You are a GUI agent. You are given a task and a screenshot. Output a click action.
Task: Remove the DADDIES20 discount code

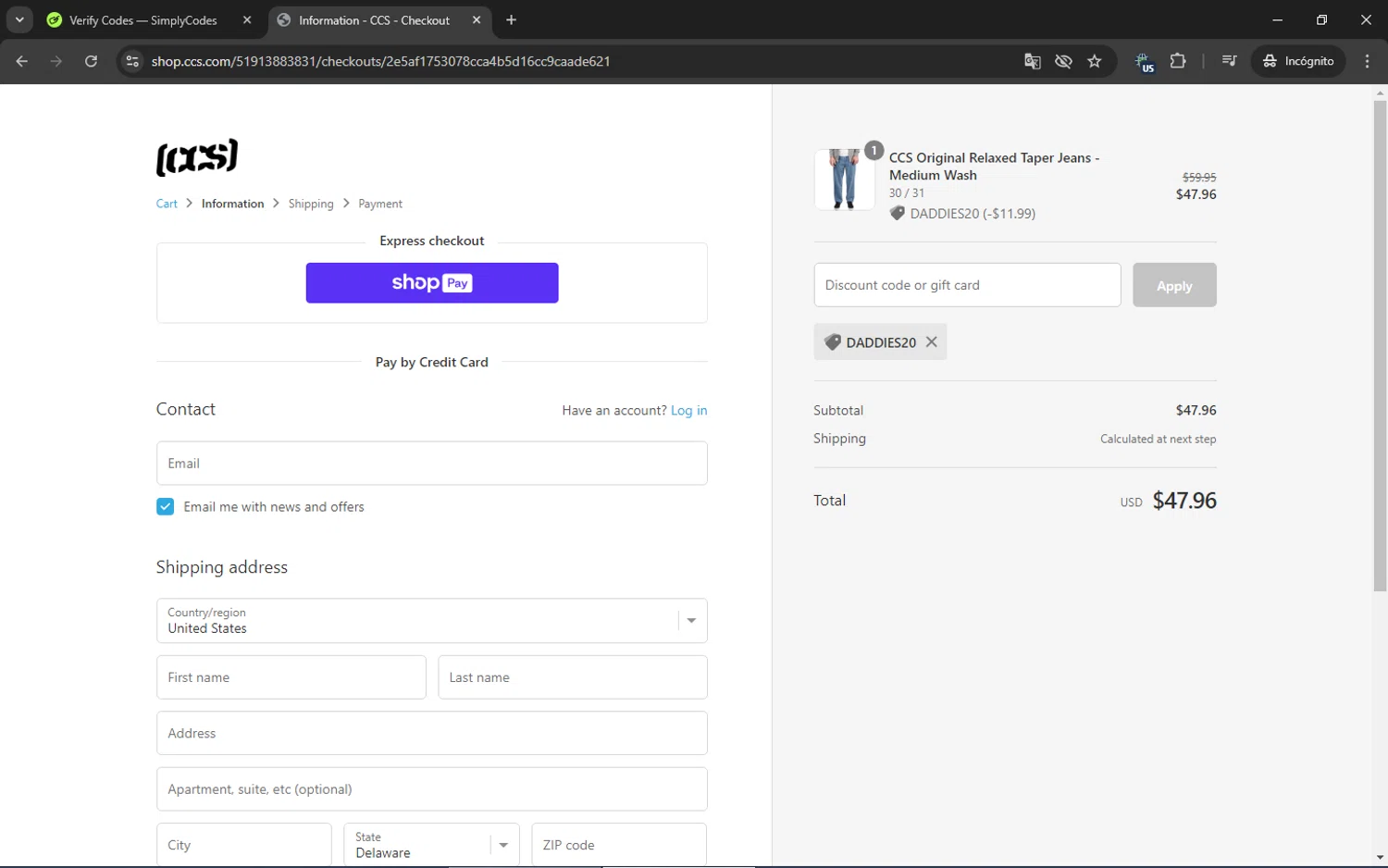click(932, 342)
